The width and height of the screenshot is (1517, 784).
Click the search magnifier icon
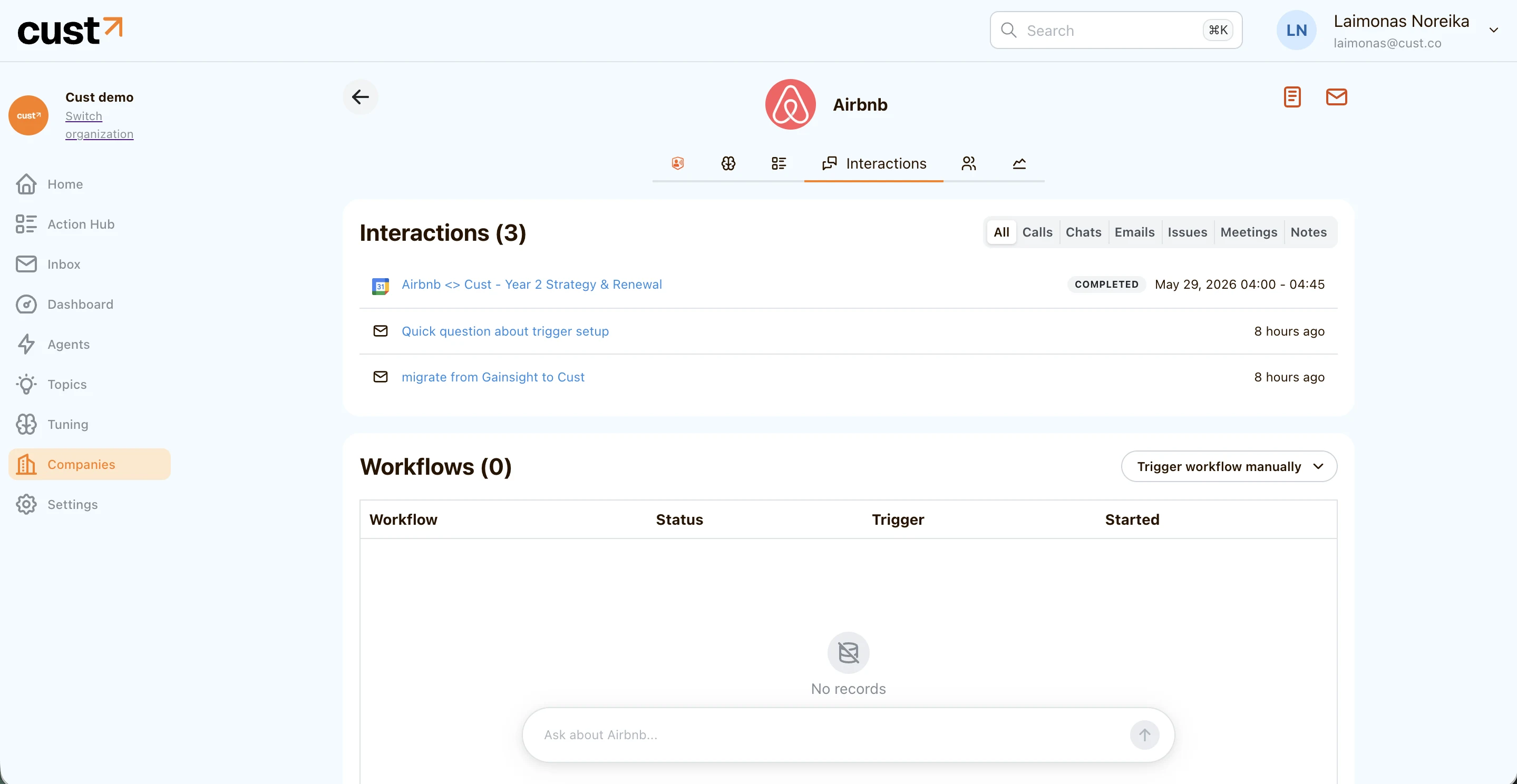1009,30
